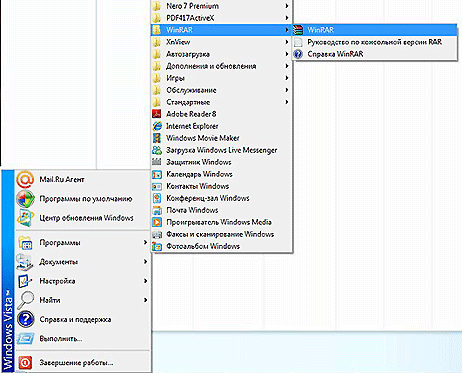Expand the Найти submenu arrow
Viewport: 462px width, 373px height.
click(x=145, y=300)
